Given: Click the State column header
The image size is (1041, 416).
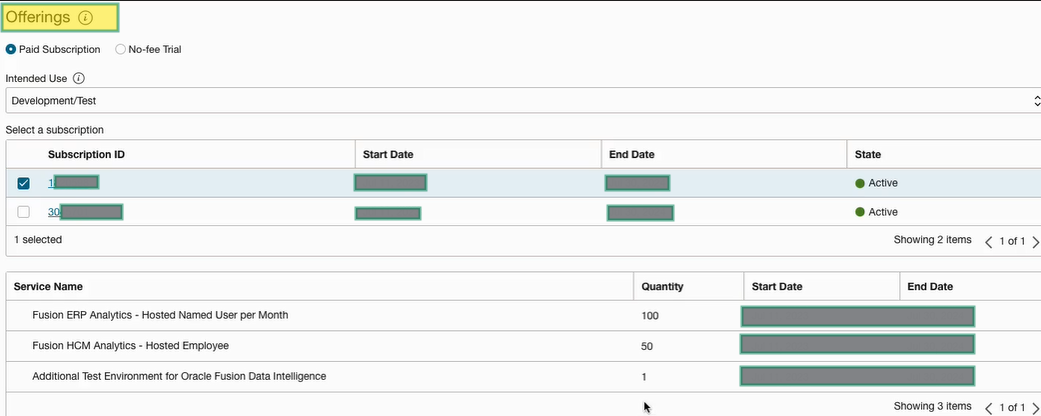Looking at the screenshot, I should point(867,154).
